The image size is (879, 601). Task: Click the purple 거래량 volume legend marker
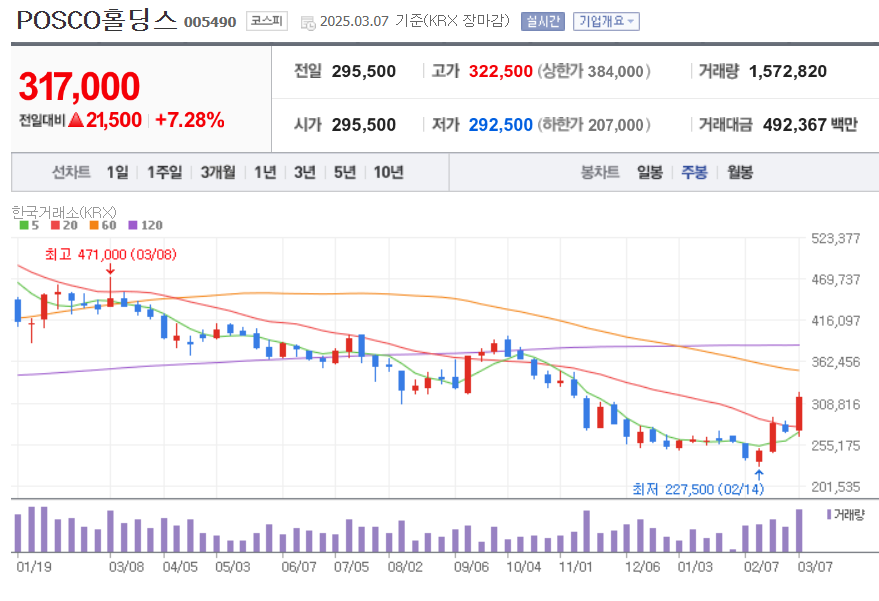tap(829, 514)
